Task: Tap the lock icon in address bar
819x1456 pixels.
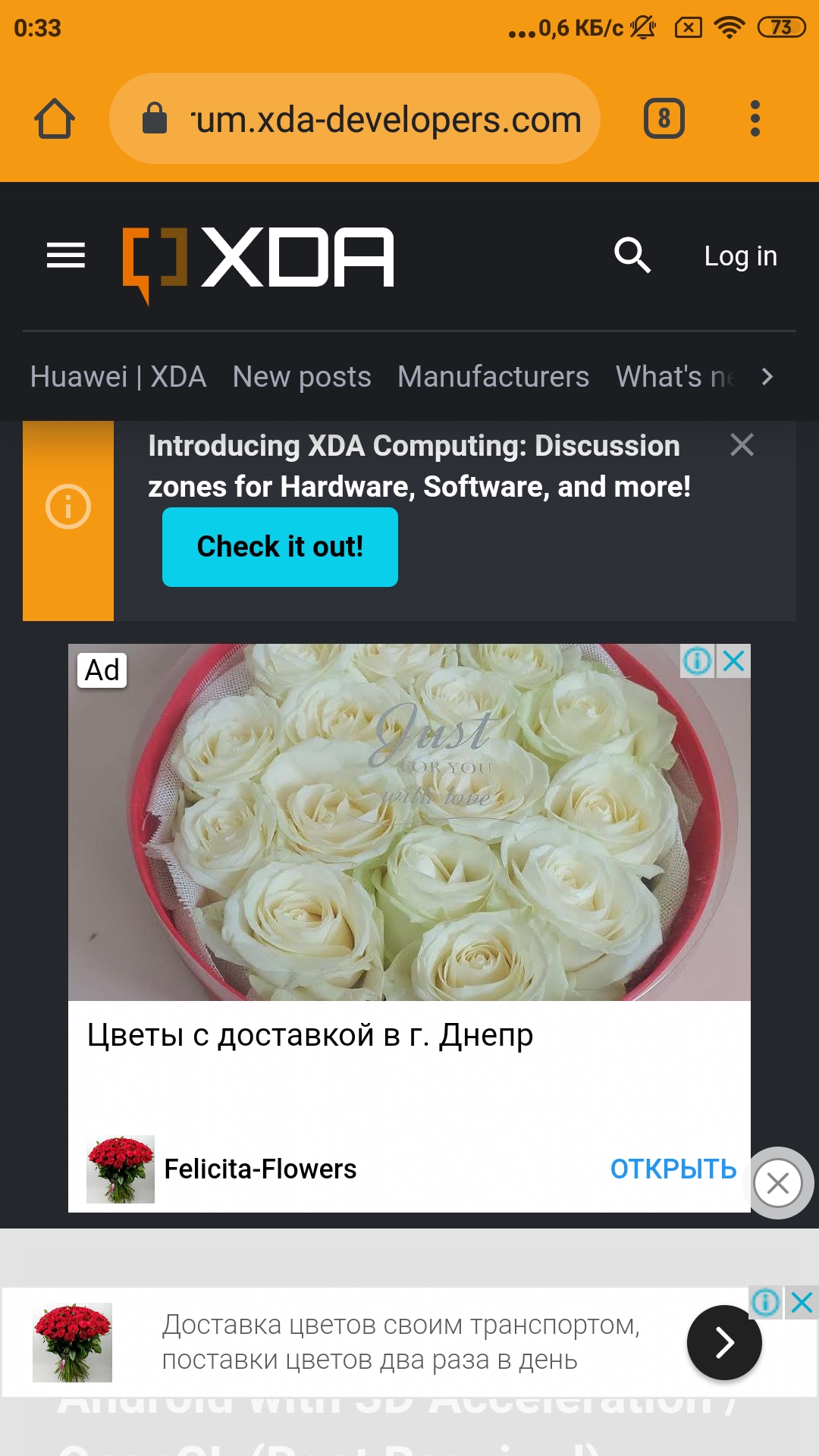Action: [155, 118]
